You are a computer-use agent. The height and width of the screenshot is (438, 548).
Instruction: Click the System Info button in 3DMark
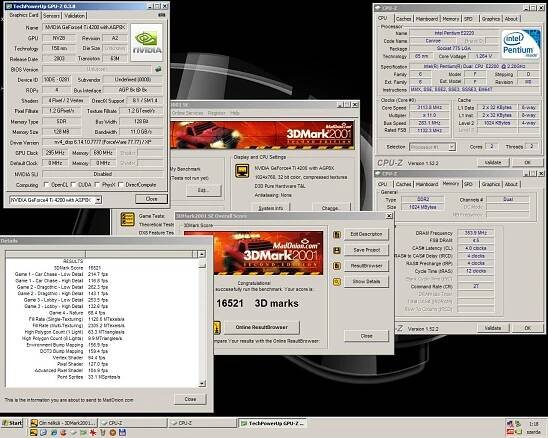[271, 208]
